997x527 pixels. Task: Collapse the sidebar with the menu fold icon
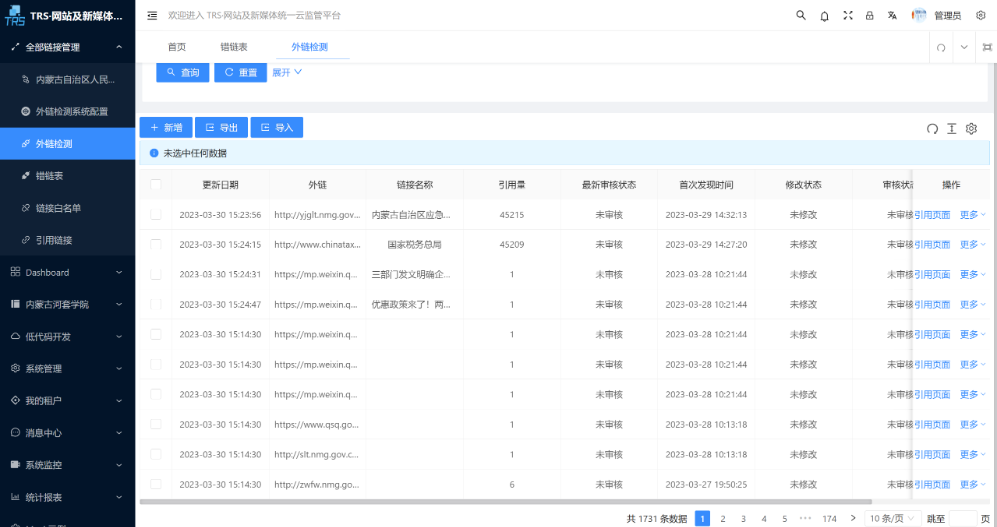click(152, 16)
